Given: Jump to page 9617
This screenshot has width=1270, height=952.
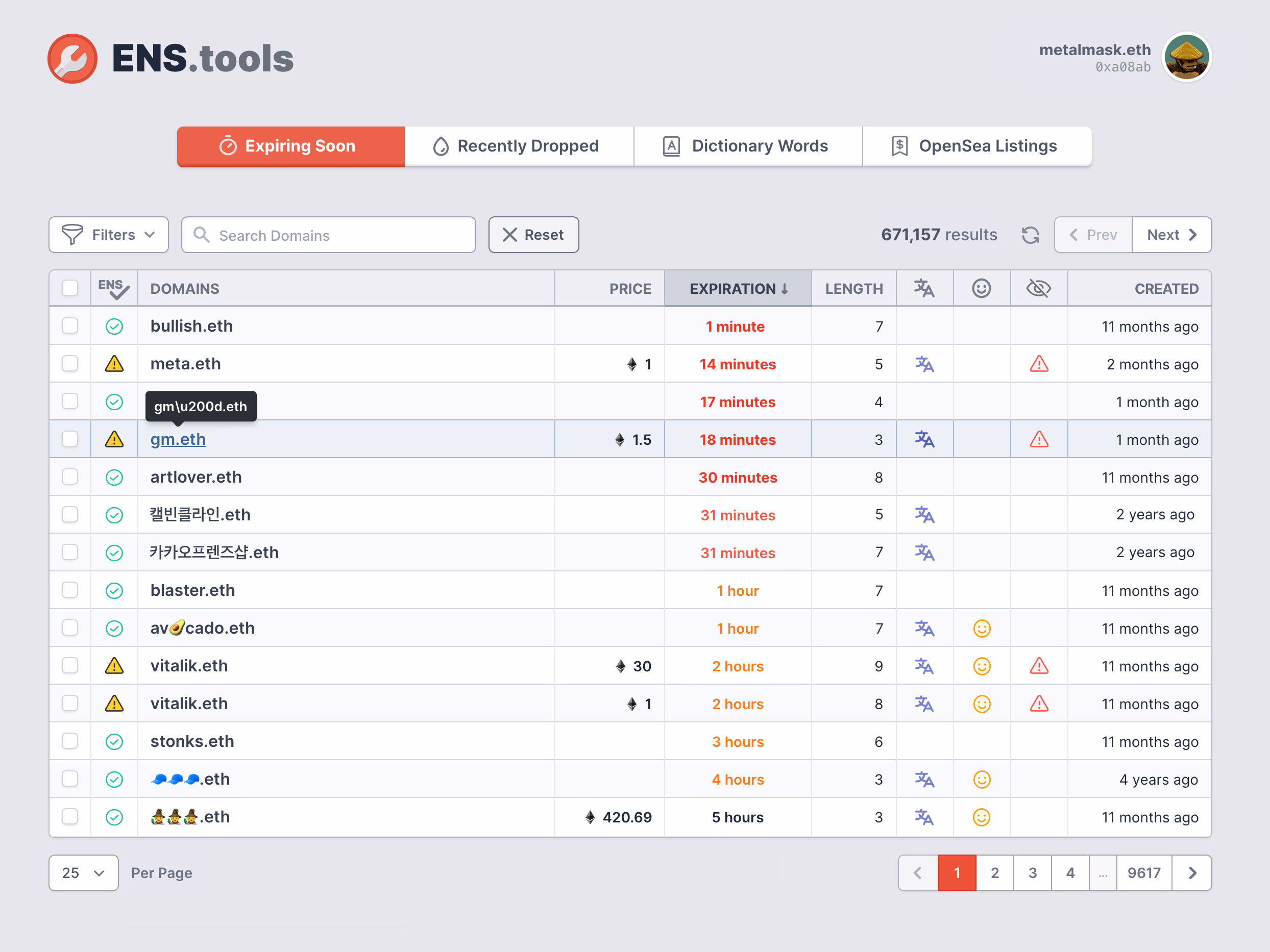Looking at the screenshot, I should click(1144, 873).
